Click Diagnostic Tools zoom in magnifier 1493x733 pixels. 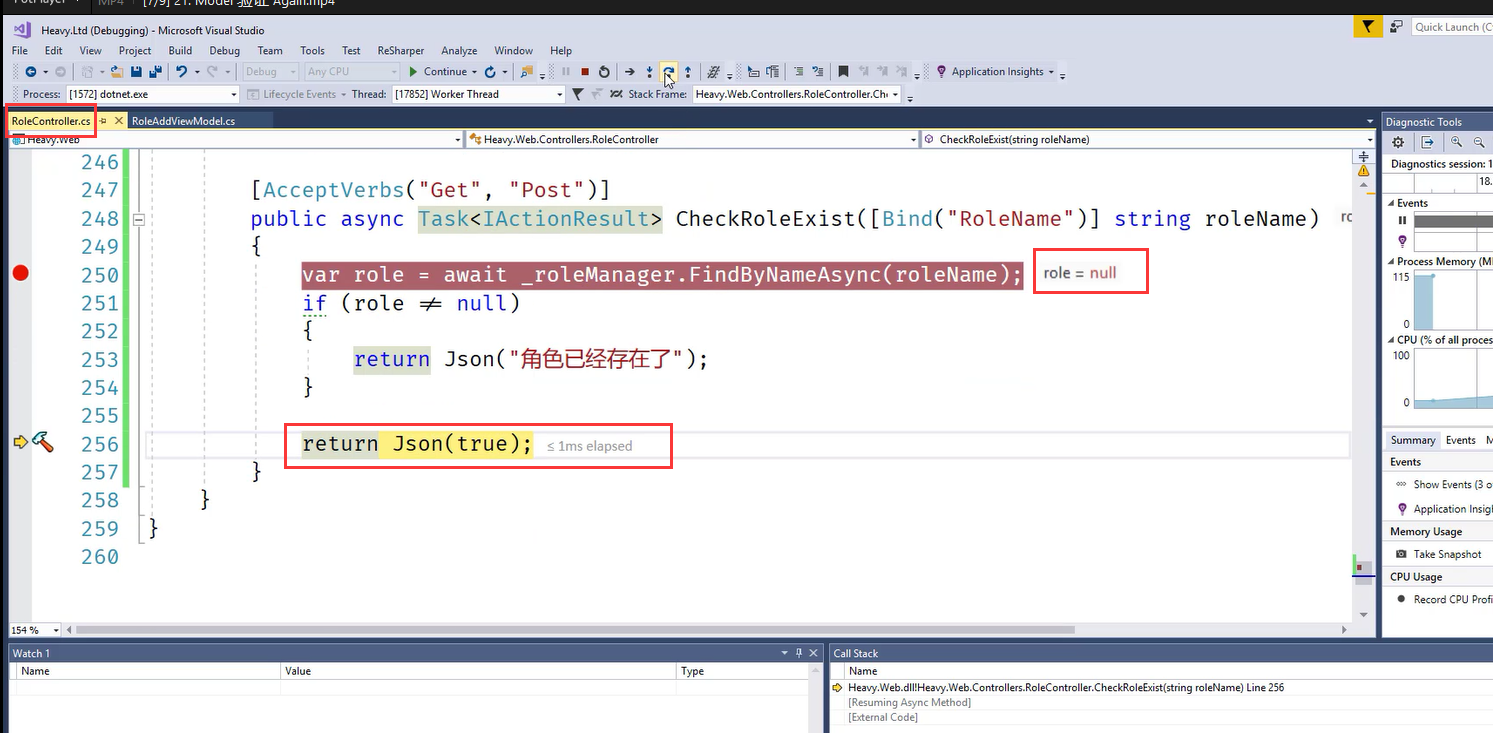[x=1457, y=143]
